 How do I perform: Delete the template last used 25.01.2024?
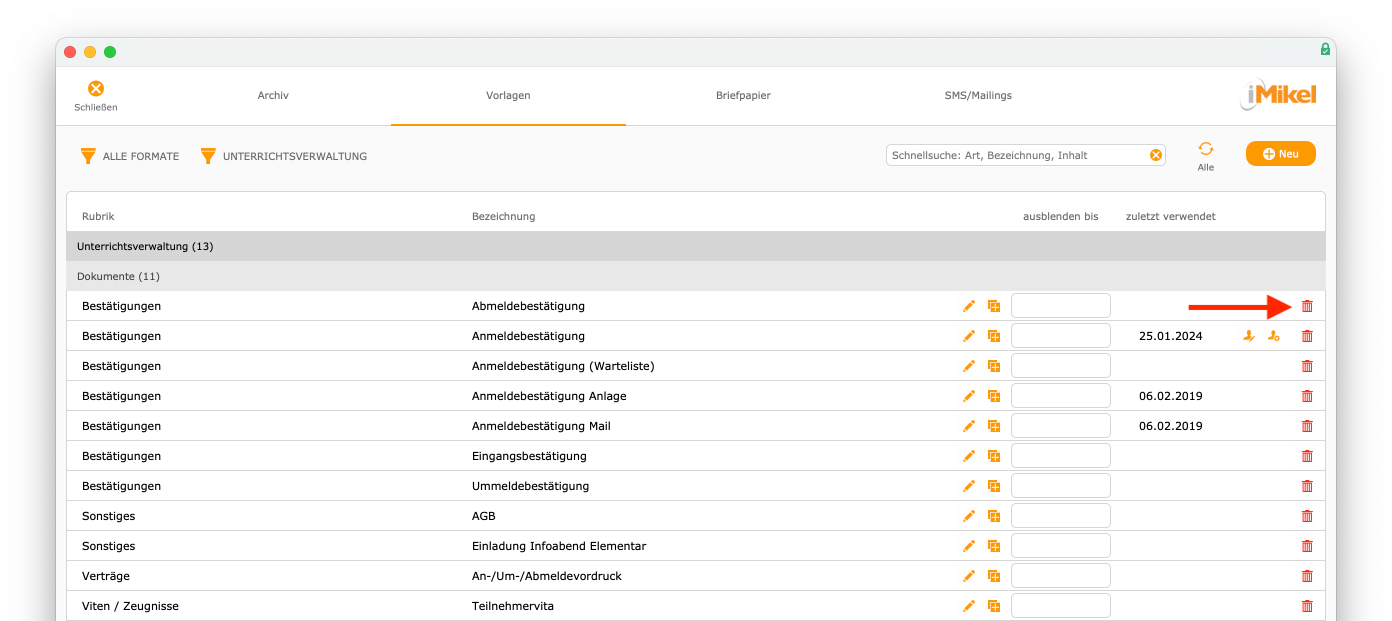1307,336
